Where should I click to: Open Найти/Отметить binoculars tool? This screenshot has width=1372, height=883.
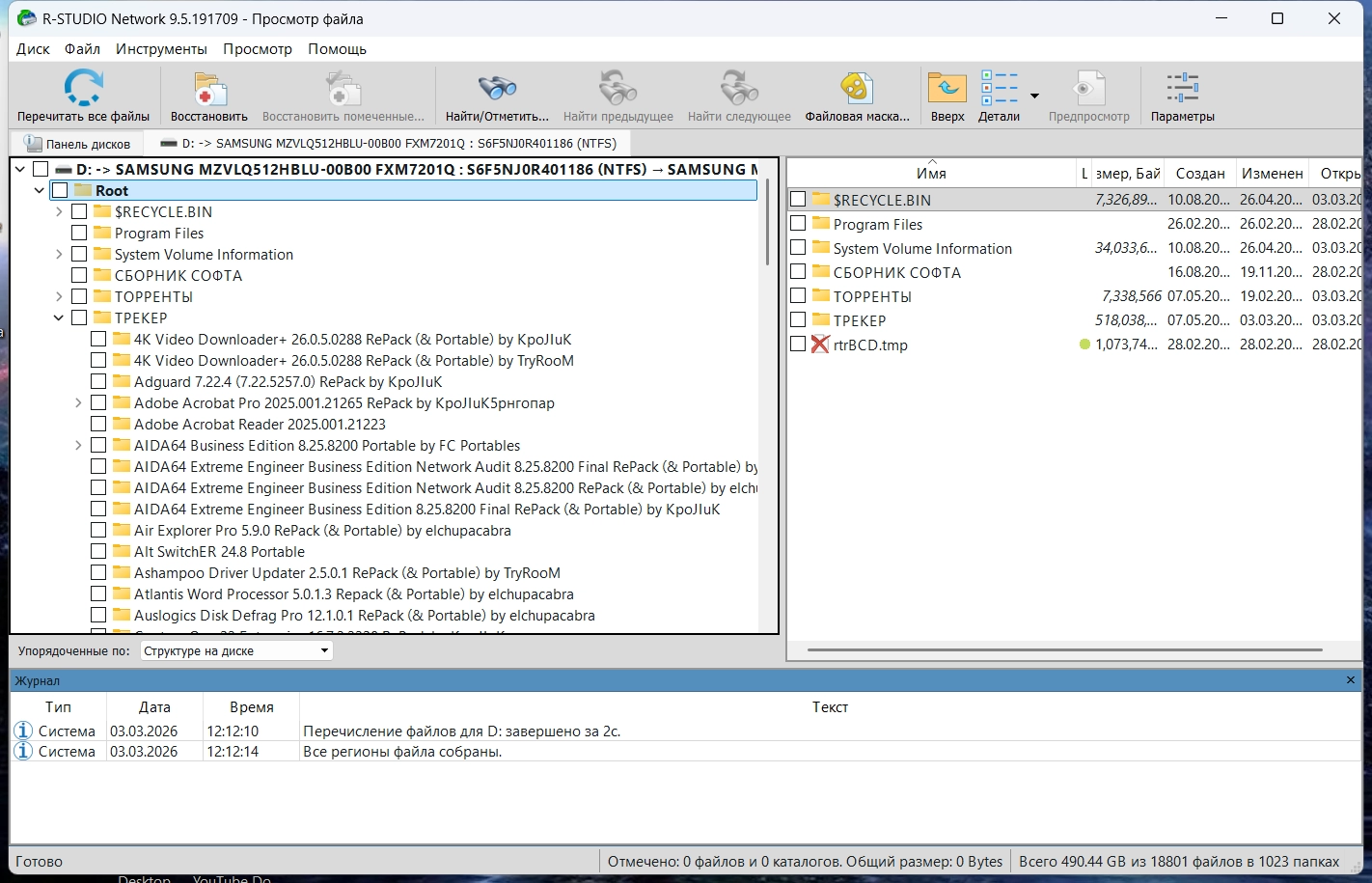point(497,88)
